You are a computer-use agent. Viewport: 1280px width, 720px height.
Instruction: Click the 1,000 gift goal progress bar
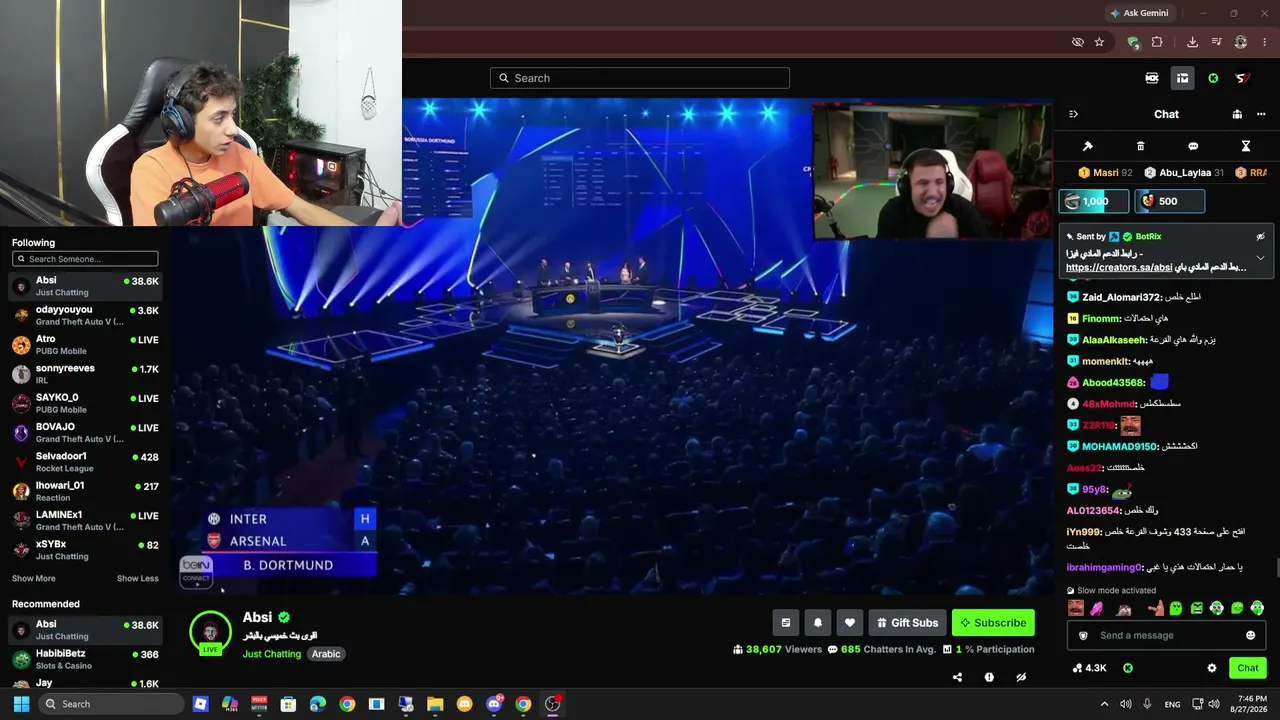tap(1094, 201)
